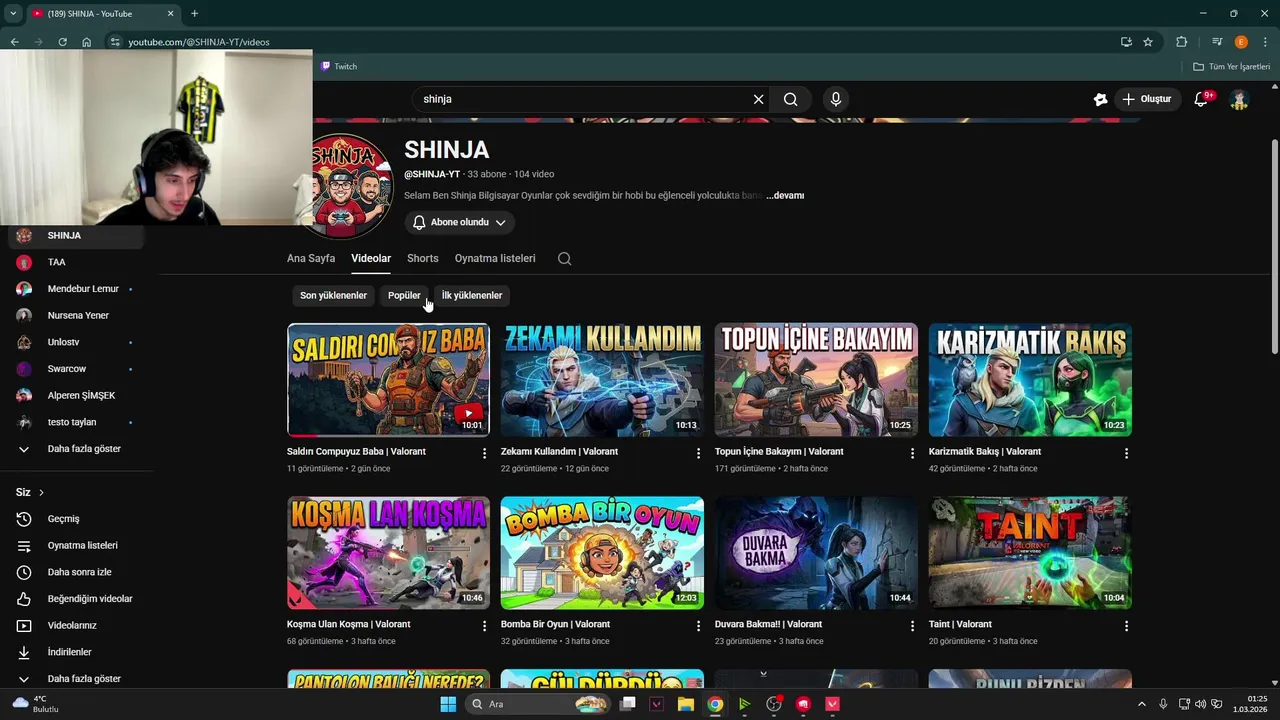
Task: Open Daha sonra izle in sidebar
Action: (78, 572)
